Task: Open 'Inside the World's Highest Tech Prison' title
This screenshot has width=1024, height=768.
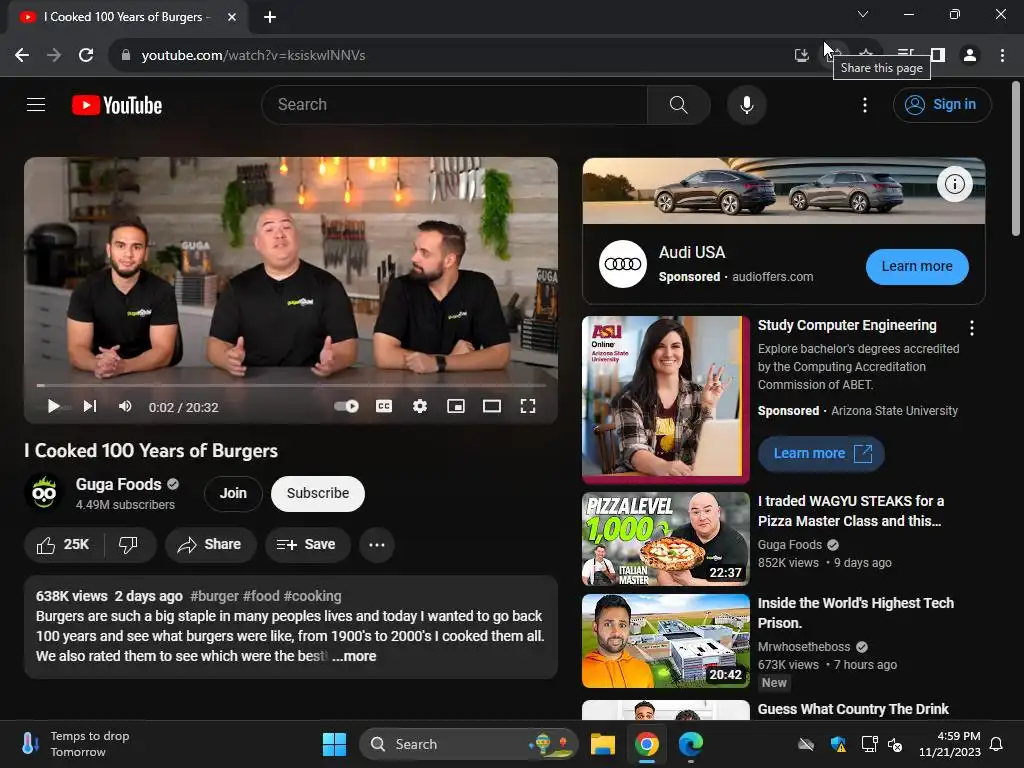Action: (856, 613)
